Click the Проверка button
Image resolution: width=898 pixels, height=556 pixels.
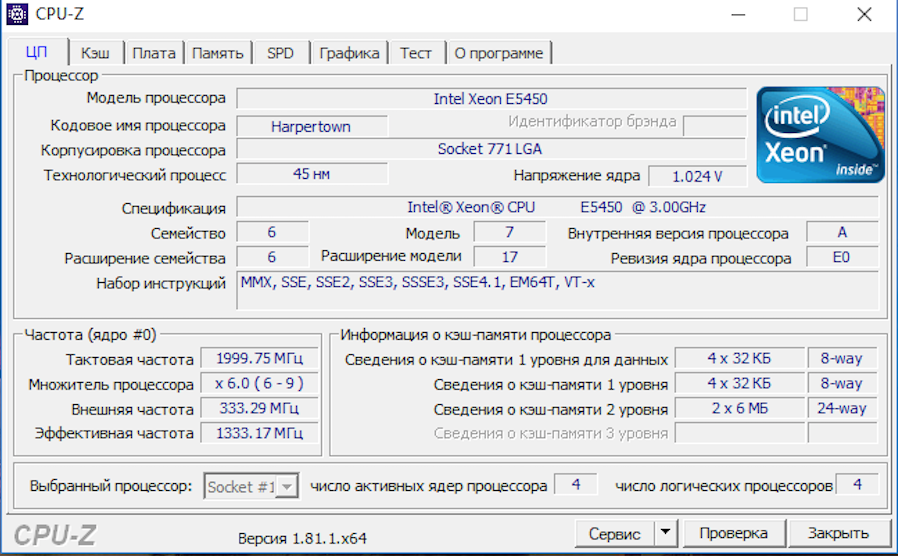pos(733,533)
